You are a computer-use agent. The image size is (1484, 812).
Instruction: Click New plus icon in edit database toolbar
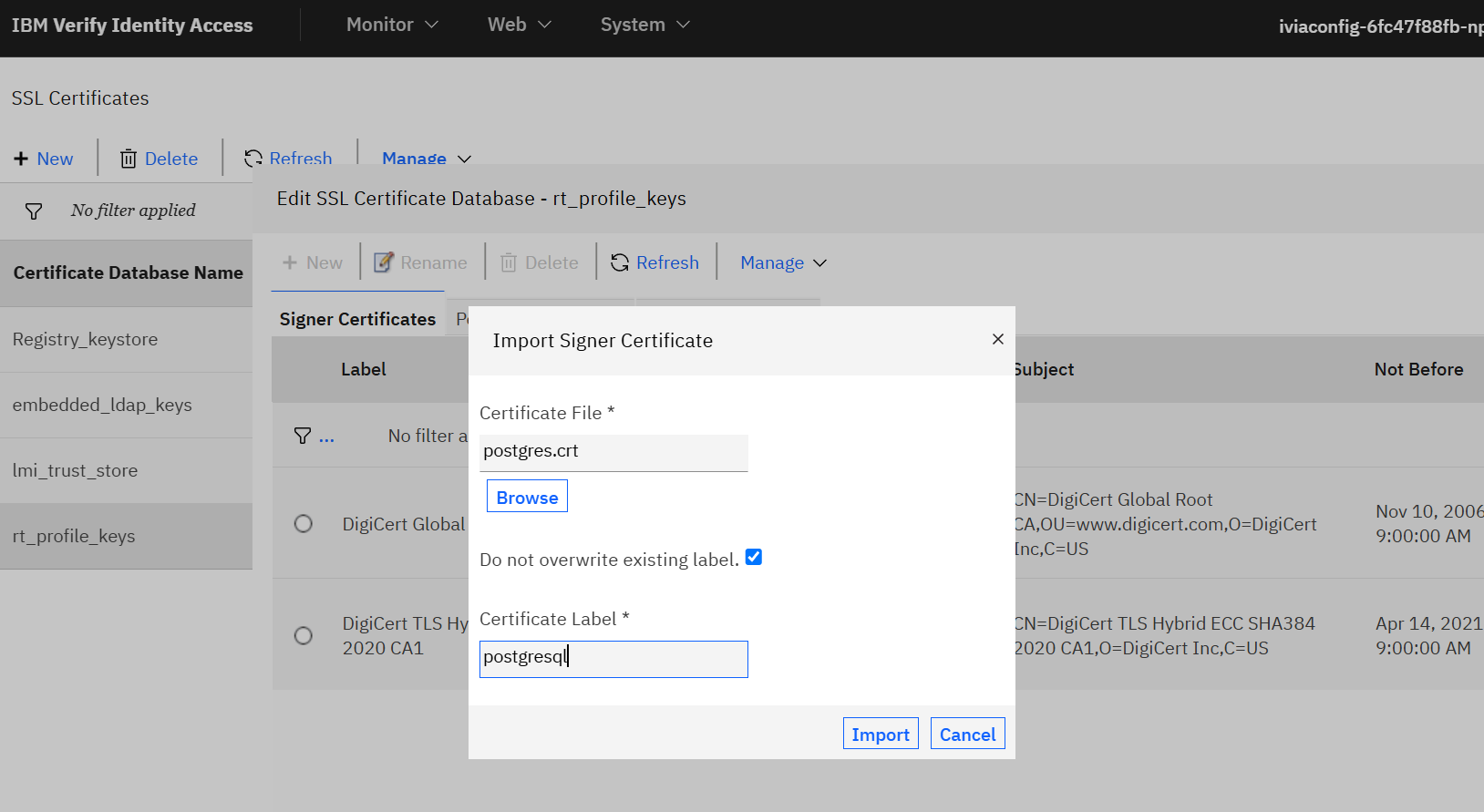[x=290, y=262]
